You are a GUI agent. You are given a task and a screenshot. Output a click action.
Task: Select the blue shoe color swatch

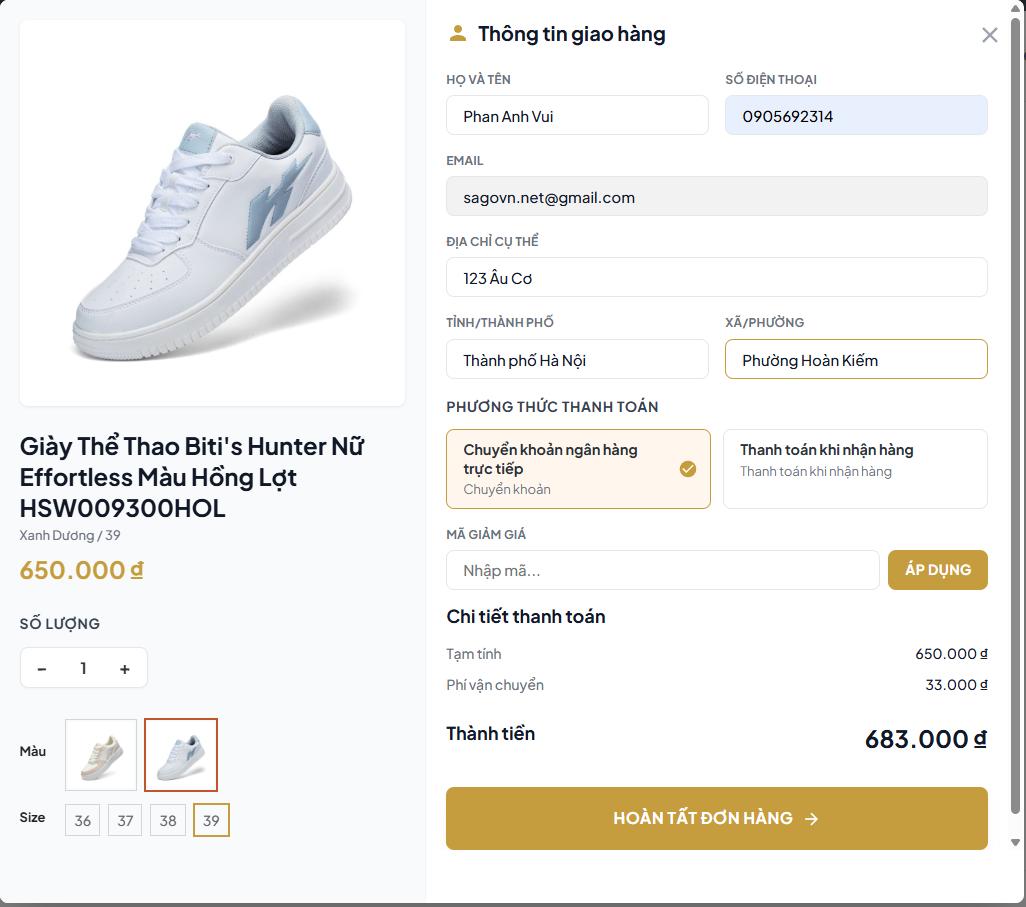(x=181, y=755)
